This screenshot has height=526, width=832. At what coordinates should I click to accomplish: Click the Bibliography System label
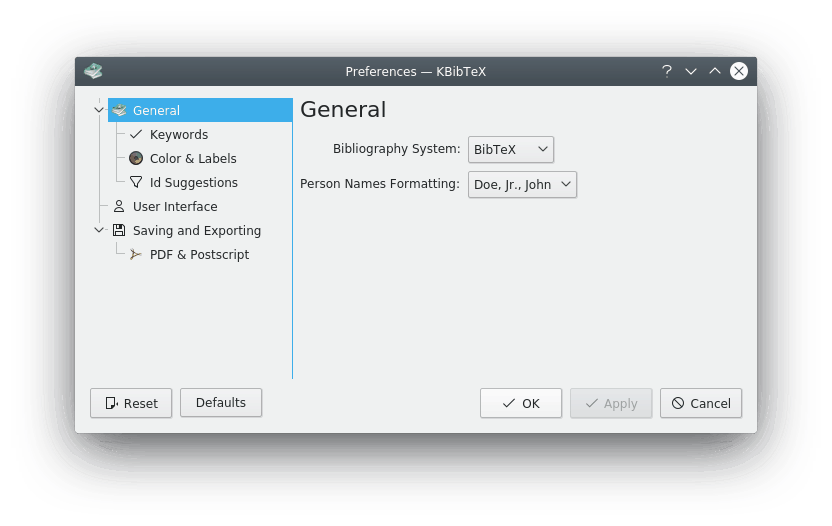pos(396,149)
